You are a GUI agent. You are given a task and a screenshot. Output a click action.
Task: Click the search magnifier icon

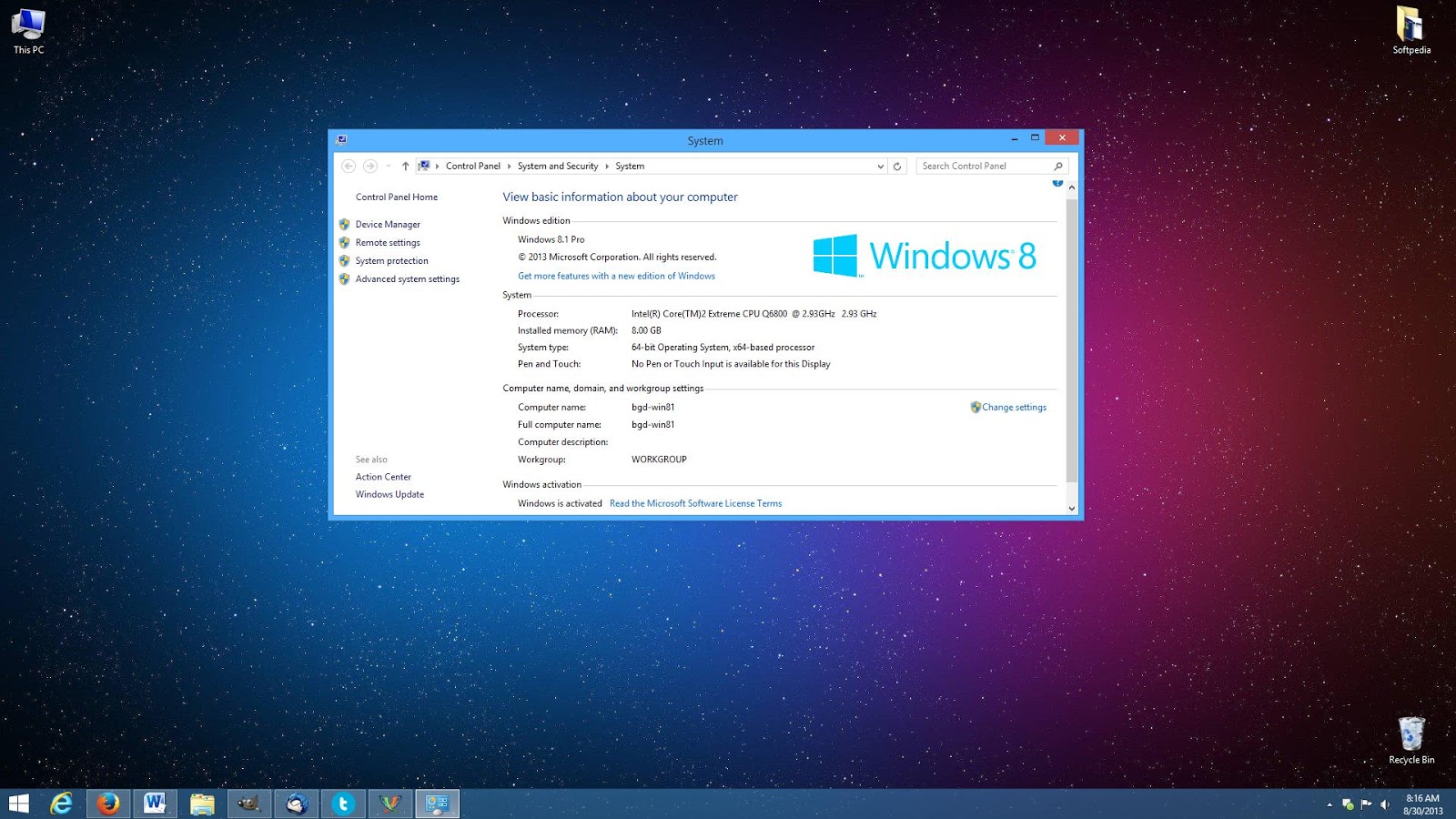pyautogui.click(x=1058, y=166)
